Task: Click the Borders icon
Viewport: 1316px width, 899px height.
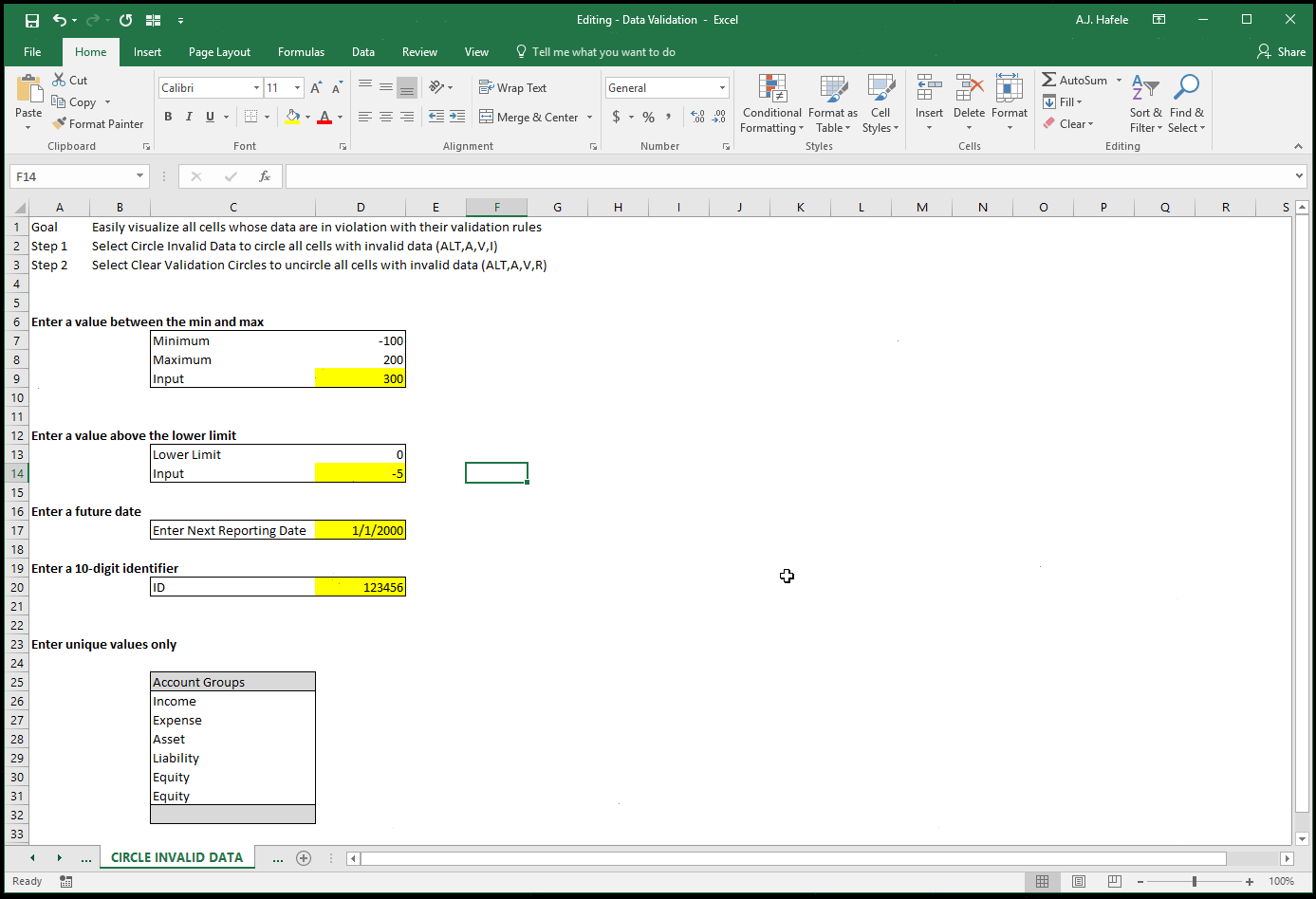Action: pos(250,117)
